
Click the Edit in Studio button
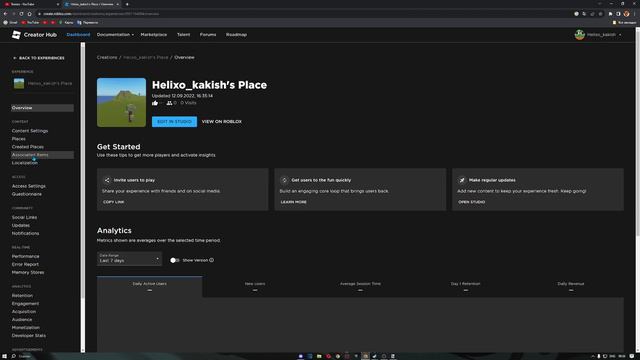(174, 122)
